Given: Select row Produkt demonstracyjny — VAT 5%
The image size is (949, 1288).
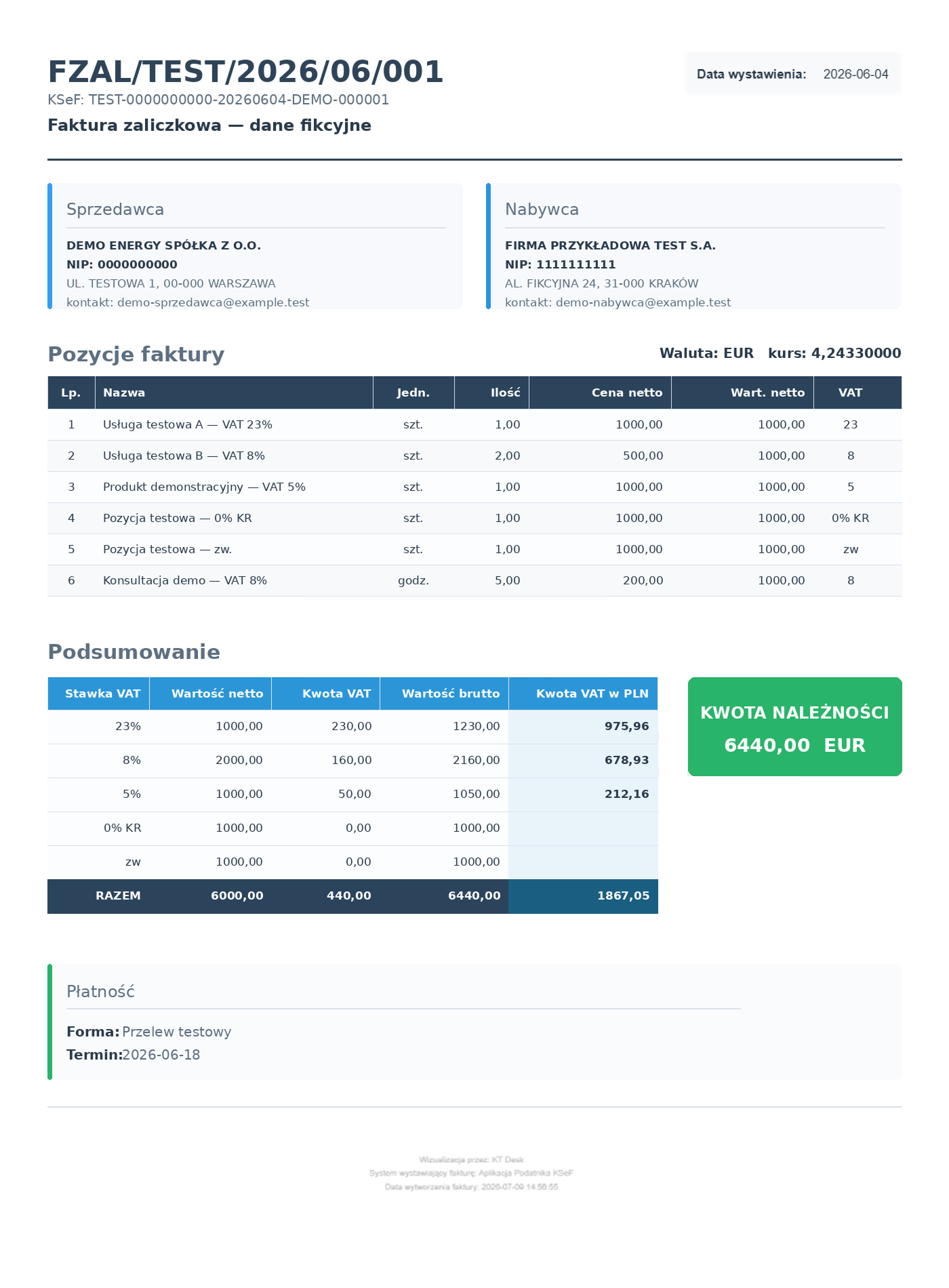Looking at the screenshot, I should click(474, 487).
